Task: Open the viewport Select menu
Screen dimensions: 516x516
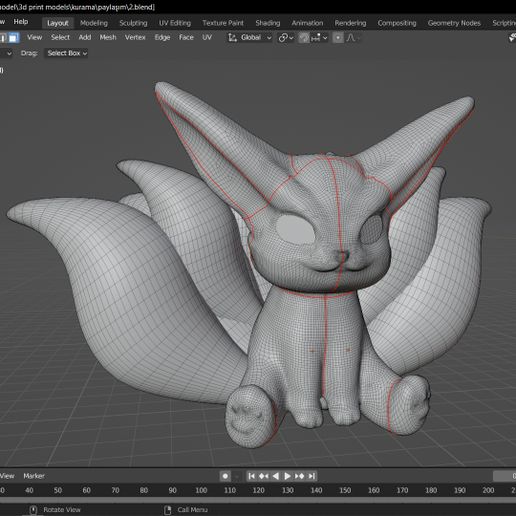Action: (x=60, y=38)
